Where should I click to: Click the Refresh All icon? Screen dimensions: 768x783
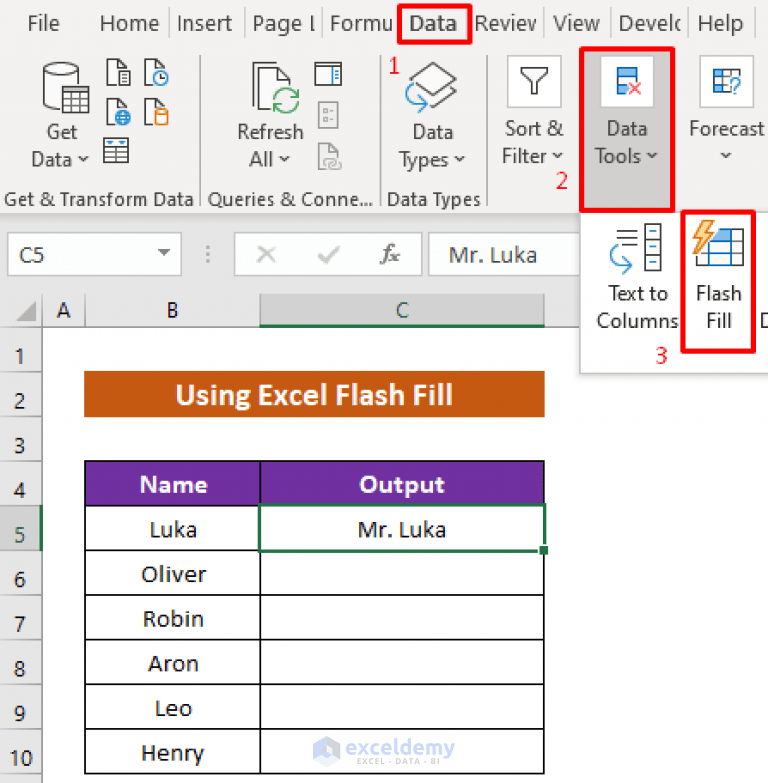275,88
